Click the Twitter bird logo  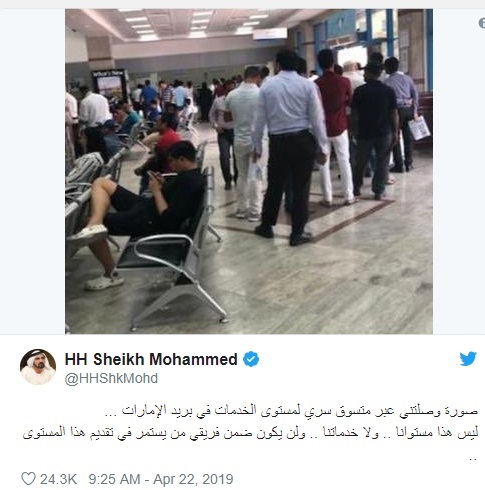point(468,359)
